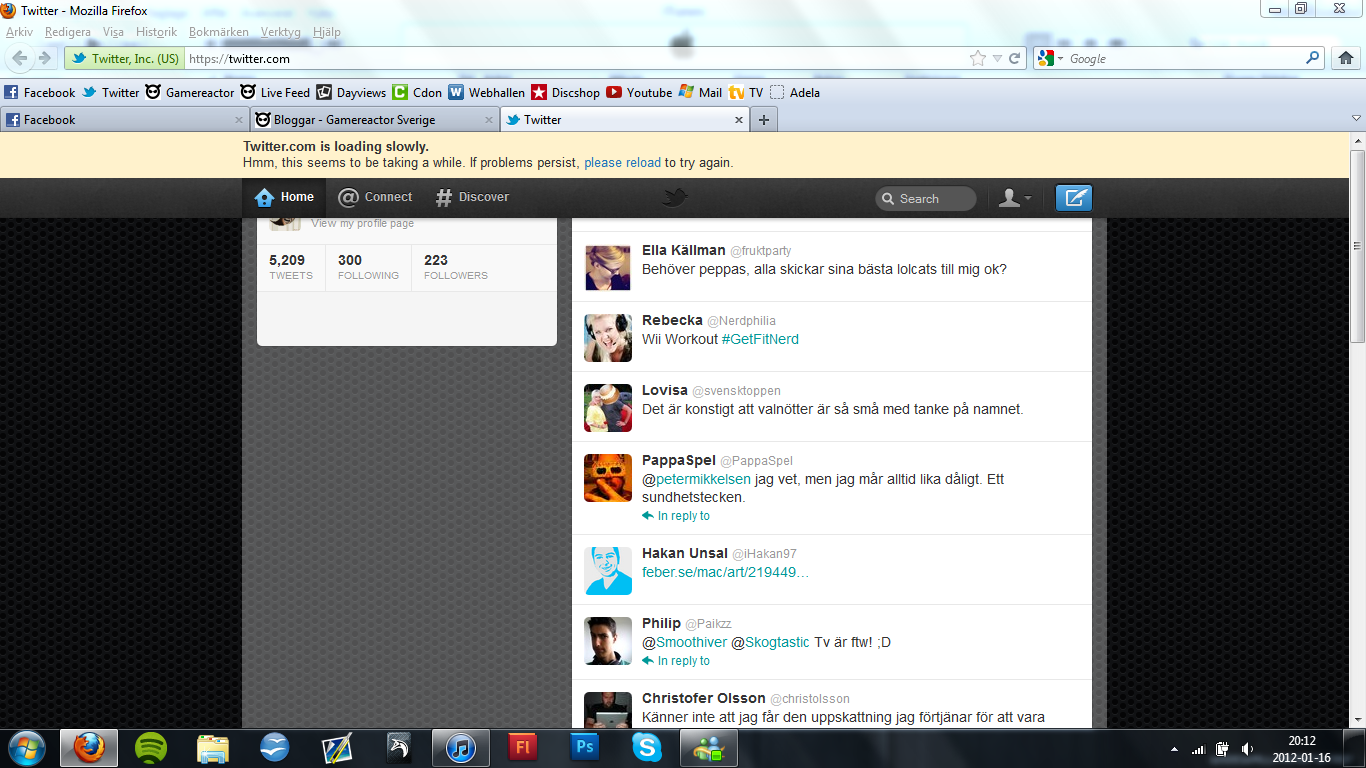This screenshot has height=768, width=1366.
Task: Open the Live Feed bookmark
Action: pyautogui.click(x=276, y=92)
